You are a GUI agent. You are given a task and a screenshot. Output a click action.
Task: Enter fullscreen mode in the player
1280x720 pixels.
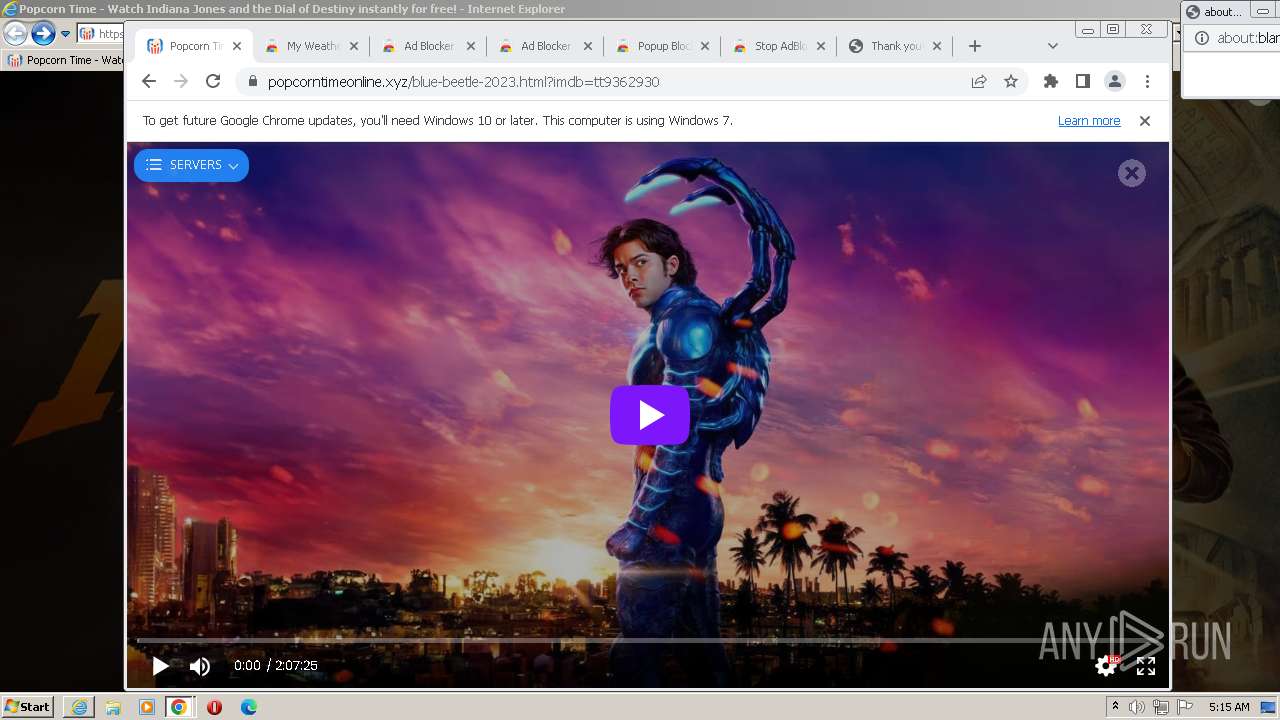[x=1146, y=666]
